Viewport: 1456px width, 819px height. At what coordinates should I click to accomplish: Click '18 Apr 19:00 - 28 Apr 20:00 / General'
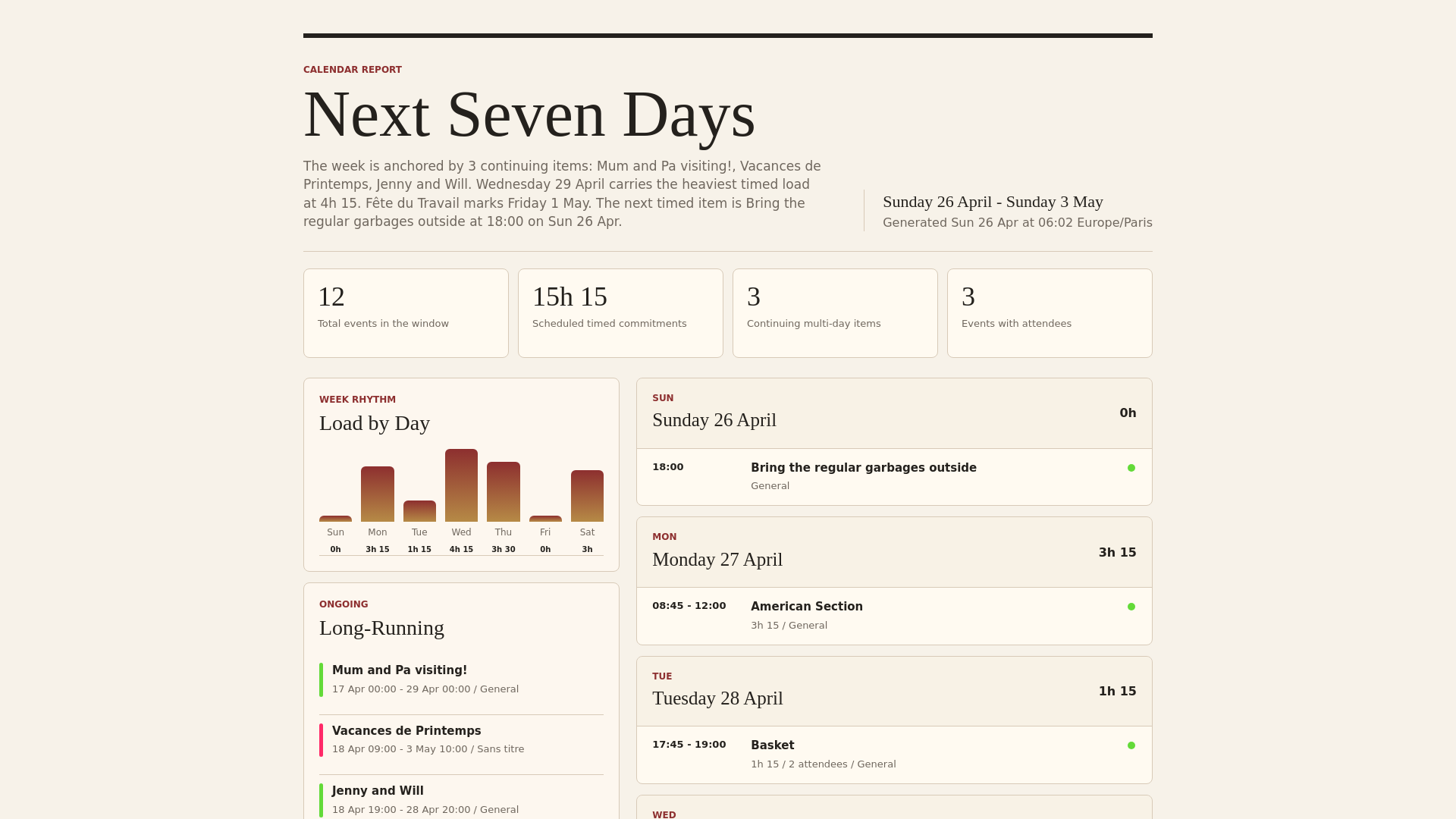click(x=425, y=810)
